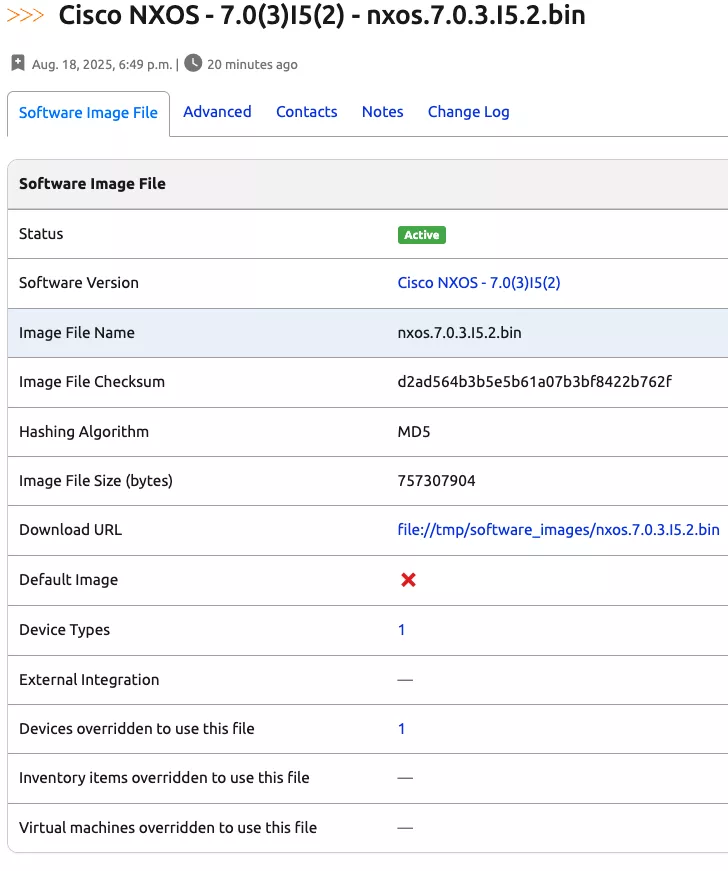The height and width of the screenshot is (871, 728).
Task: Select the Software Image File tab
Action: (x=88, y=113)
